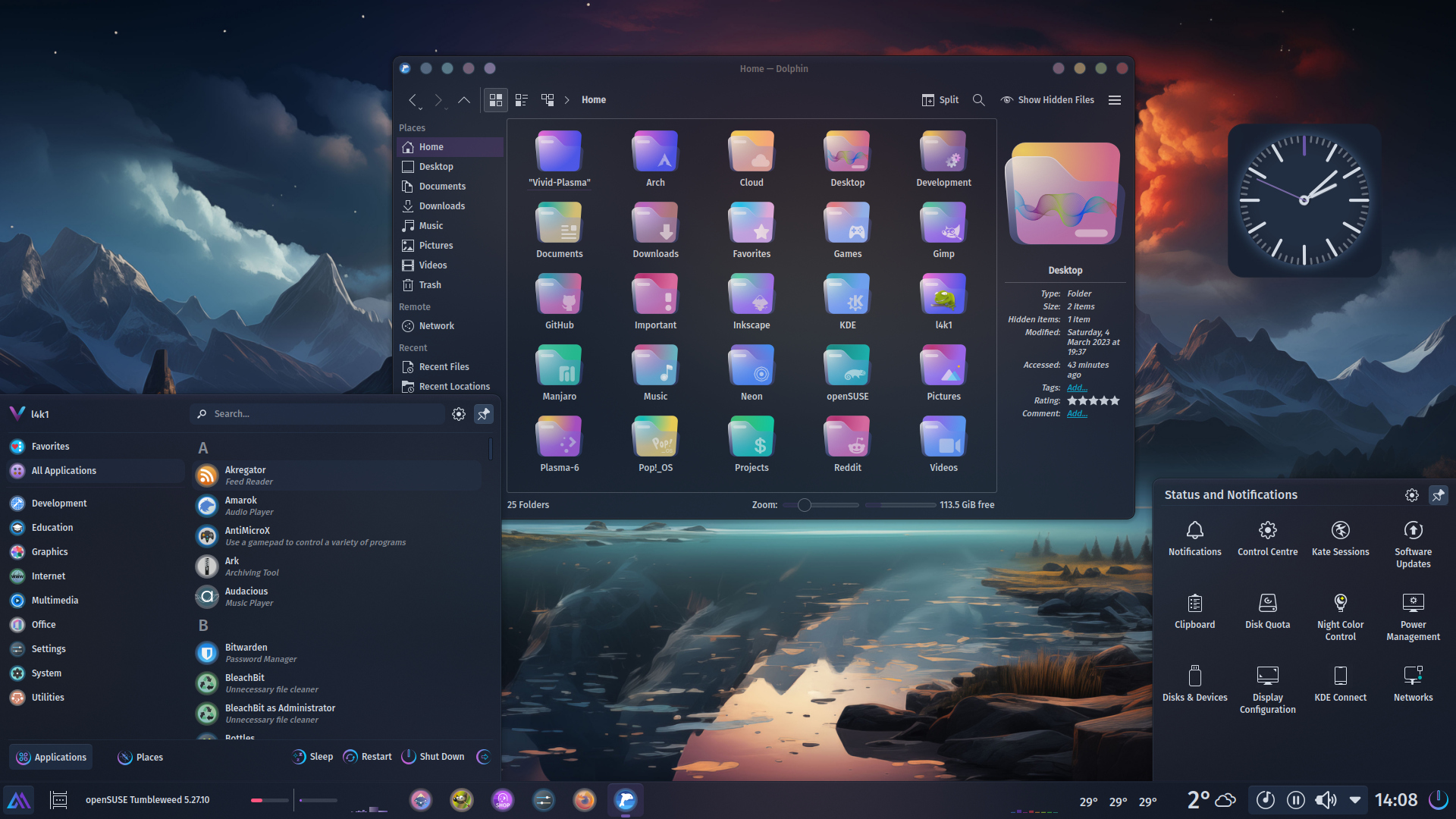Switch to the Places tab in launcher
Screen dimensions: 1456x819
(x=140, y=758)
